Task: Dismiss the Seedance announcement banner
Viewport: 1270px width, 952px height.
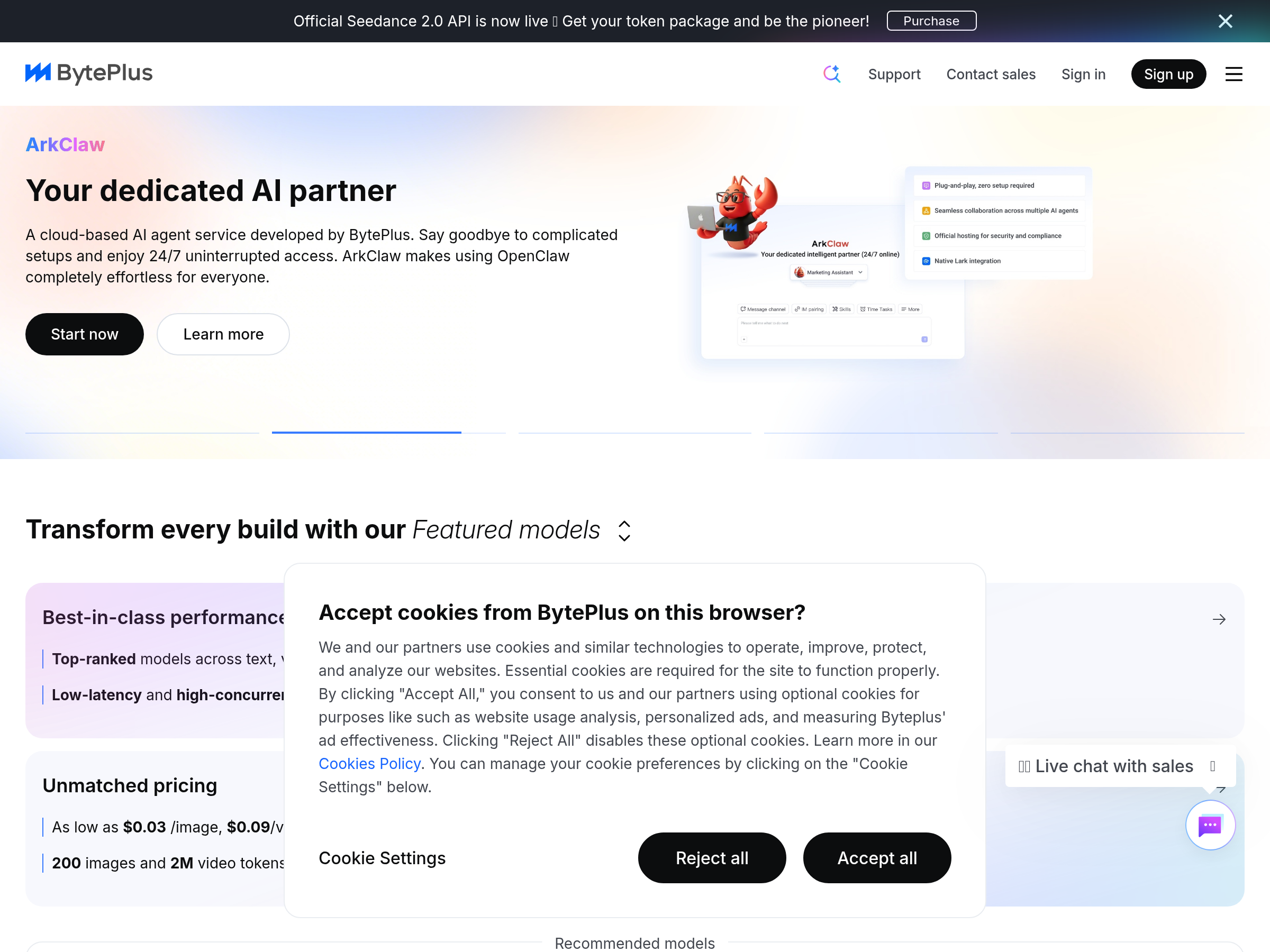Action: pos(1225,21)
